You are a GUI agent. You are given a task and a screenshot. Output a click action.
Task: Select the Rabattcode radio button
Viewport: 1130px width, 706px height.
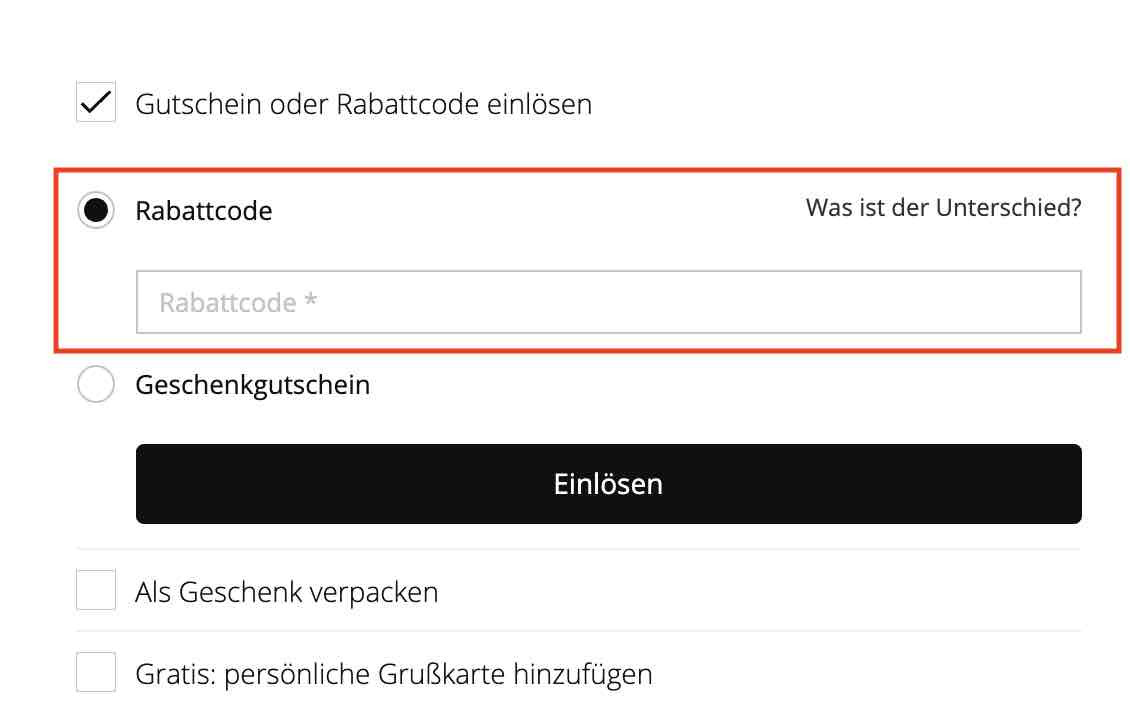click(x=96, y=210)
